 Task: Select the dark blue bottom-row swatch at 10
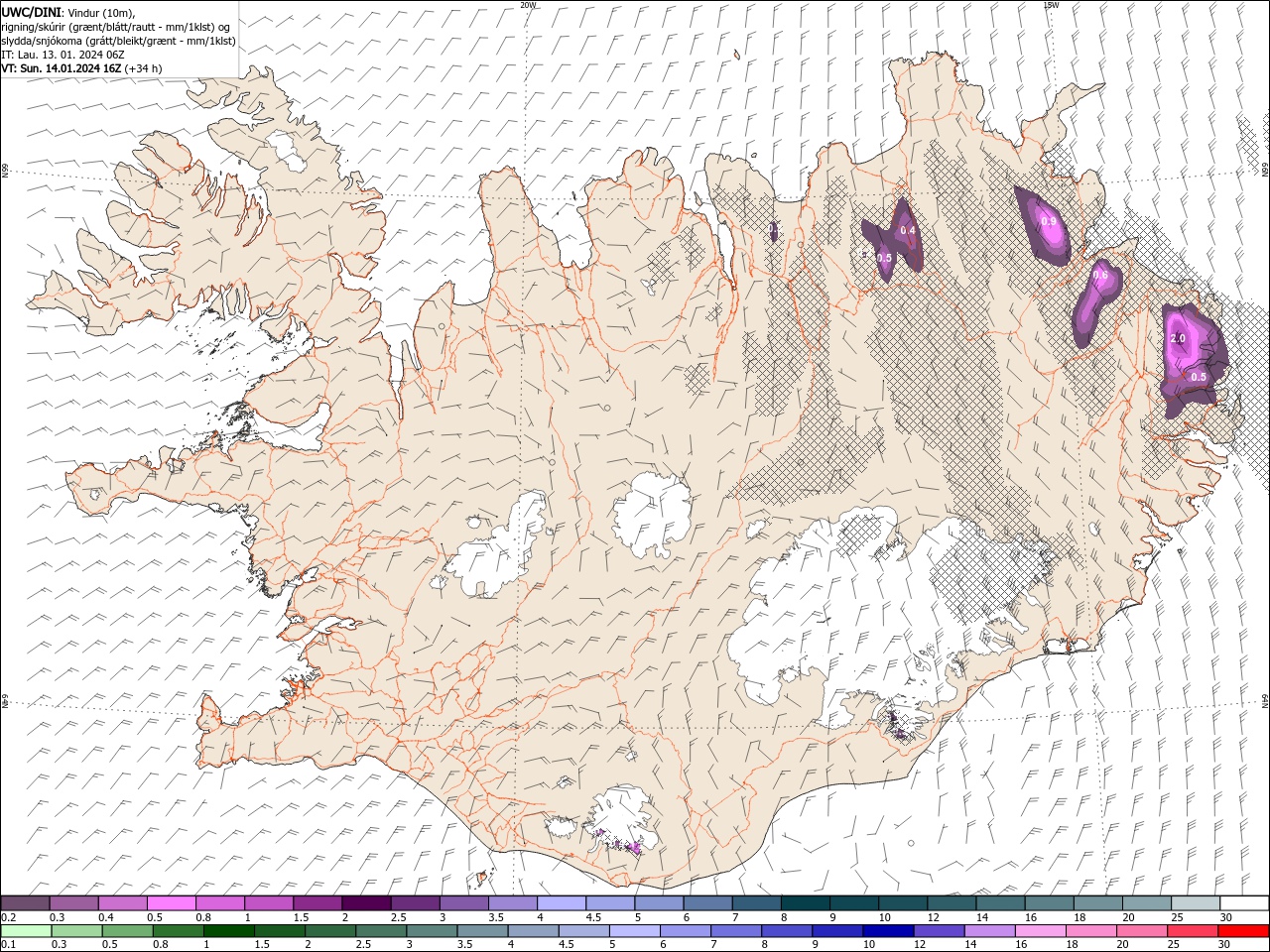(x=887, y=931)
